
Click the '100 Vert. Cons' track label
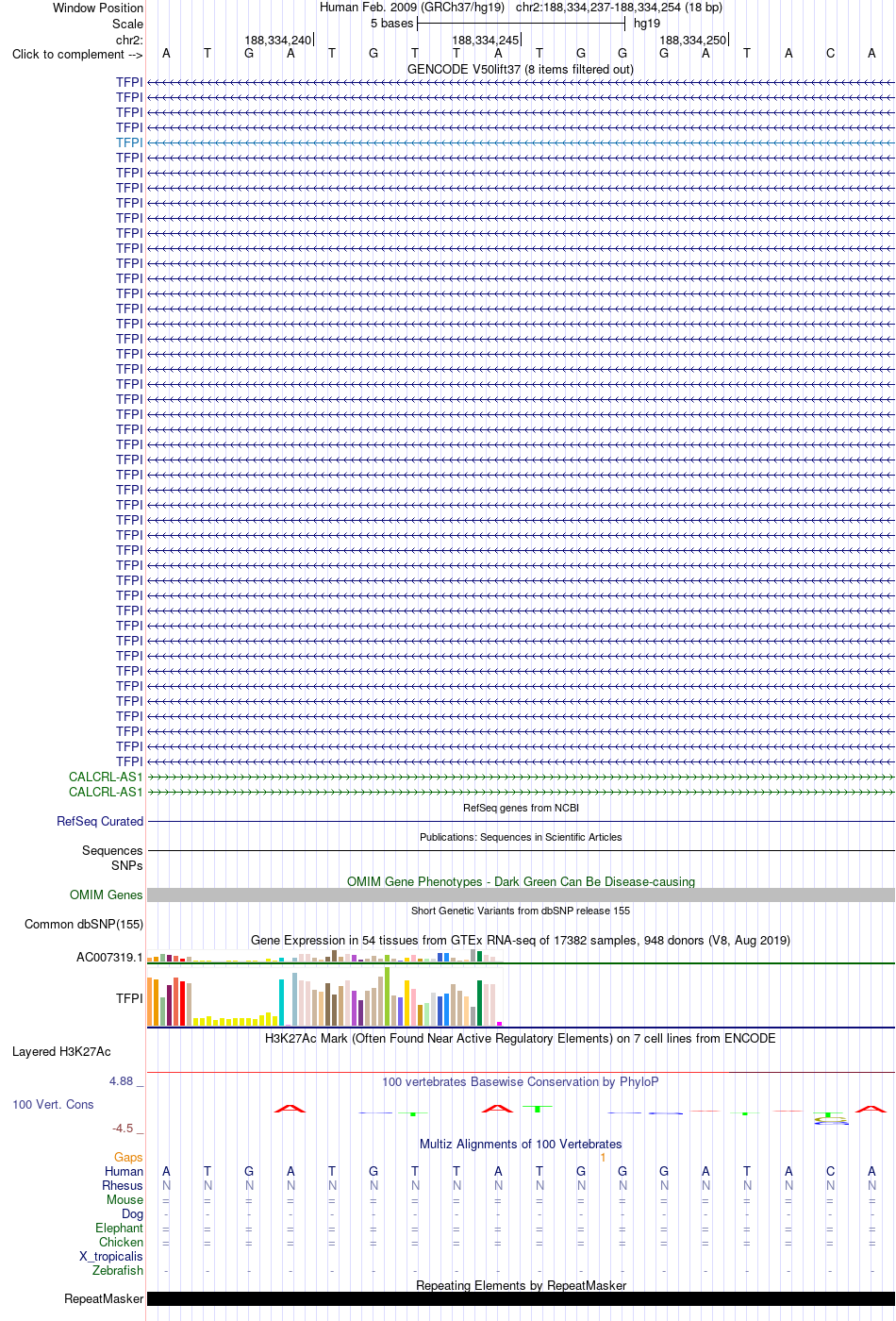click(53, 1104)
